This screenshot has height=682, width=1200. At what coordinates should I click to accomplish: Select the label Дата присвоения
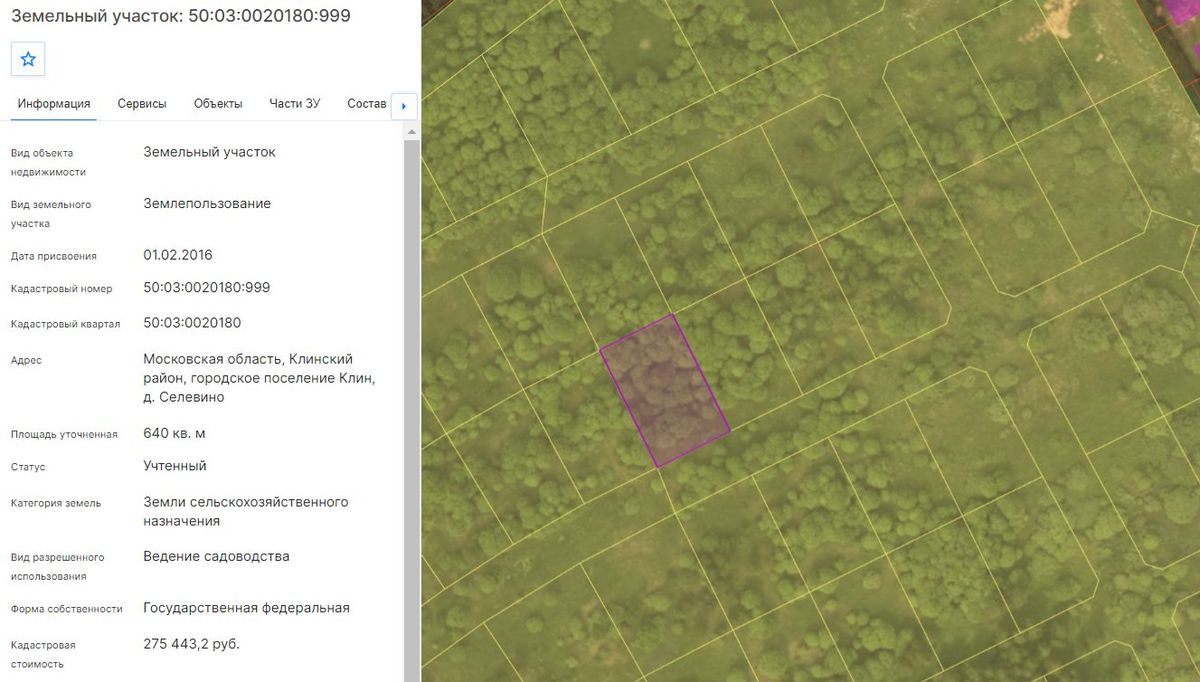click(x=54, y=256)
